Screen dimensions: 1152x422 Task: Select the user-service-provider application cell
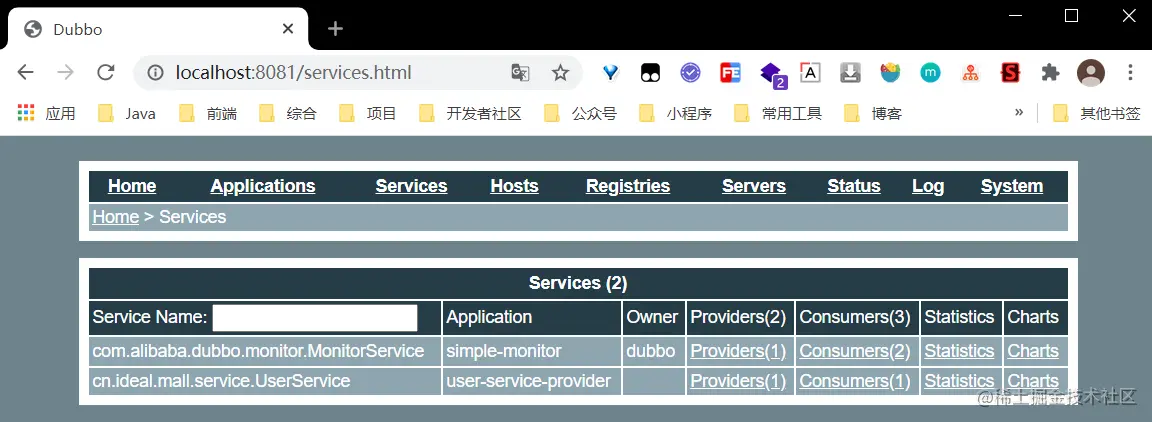click(x=533, y=381)
